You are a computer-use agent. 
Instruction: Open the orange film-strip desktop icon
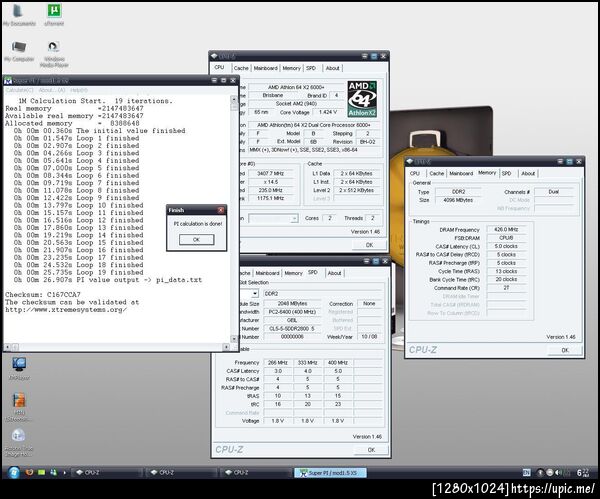(x=18, y=407)
